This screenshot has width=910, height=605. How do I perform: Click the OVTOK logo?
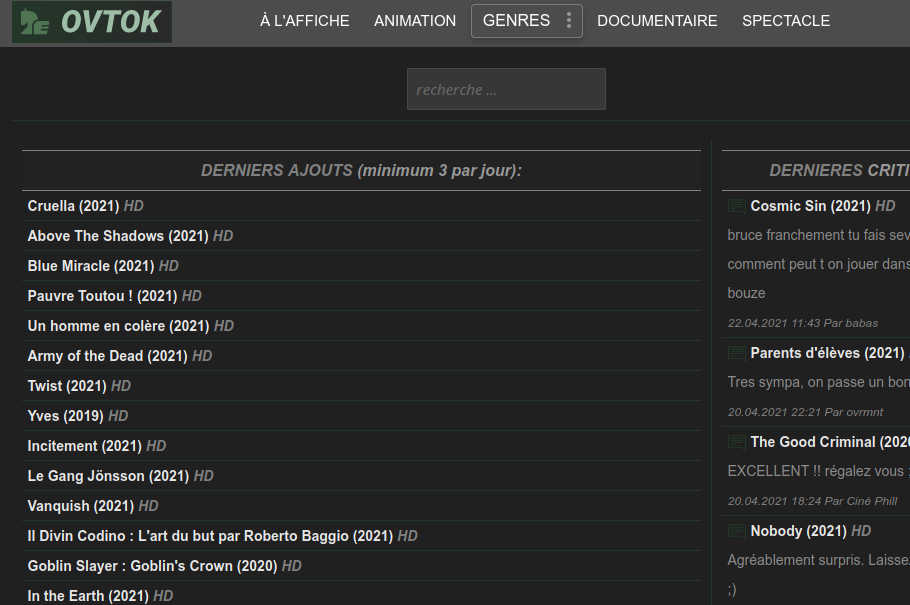pos(92,22)
